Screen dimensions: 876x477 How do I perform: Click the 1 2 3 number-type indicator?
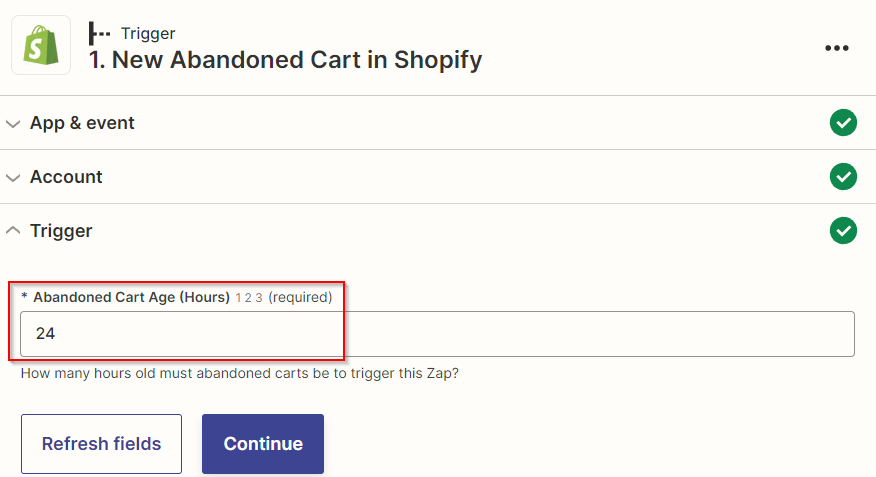click(x=249, y=298)
